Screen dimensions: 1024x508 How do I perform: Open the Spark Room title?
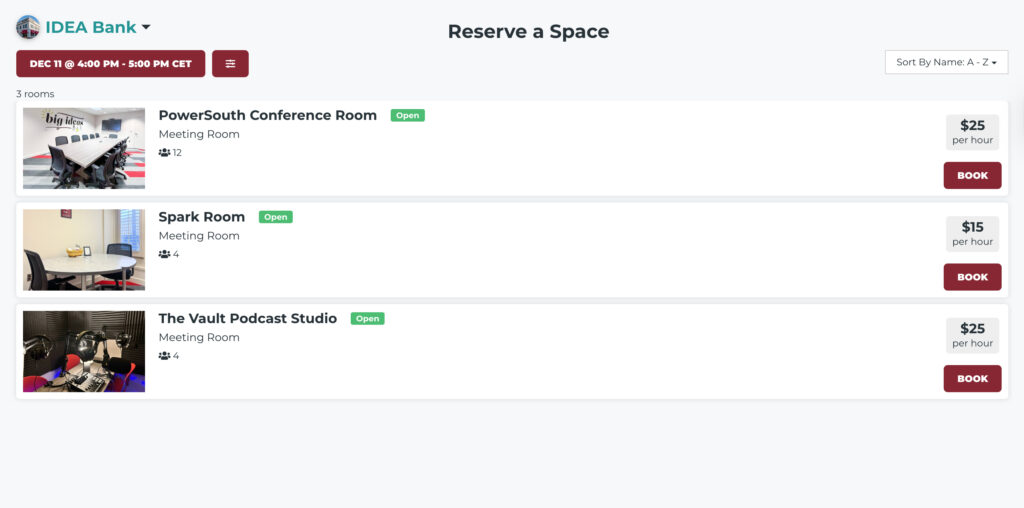[x=202, y=217]
